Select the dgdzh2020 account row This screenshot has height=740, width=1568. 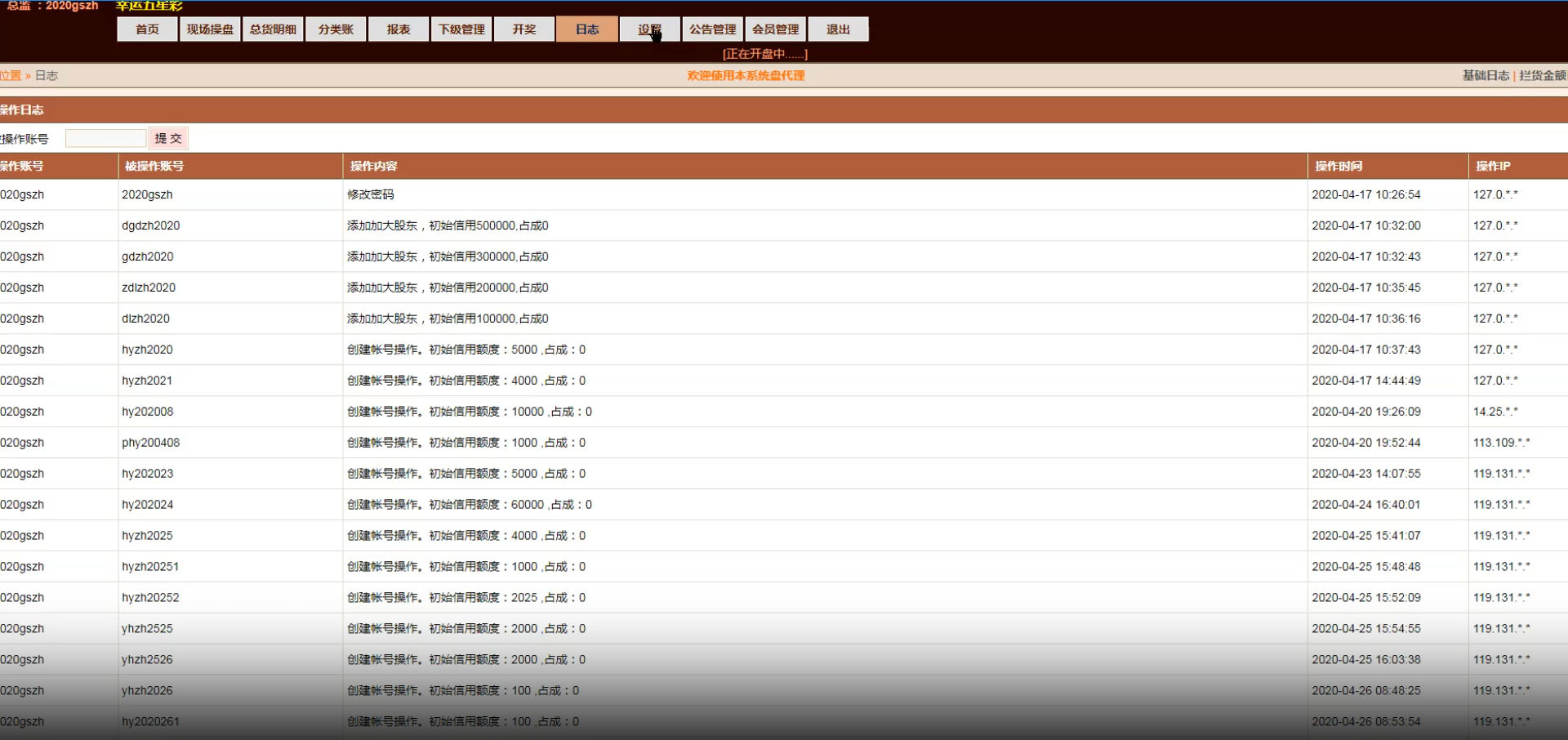coord(784,225)
